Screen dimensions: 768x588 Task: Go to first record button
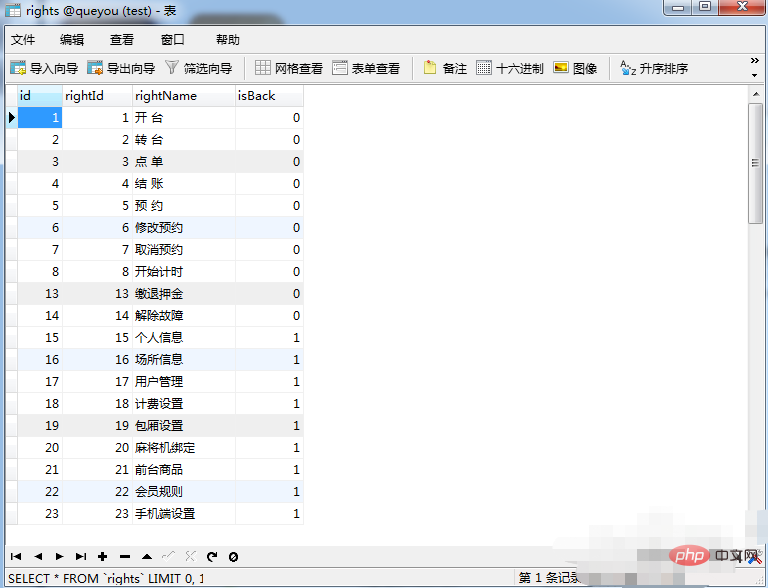pos(16,556)
